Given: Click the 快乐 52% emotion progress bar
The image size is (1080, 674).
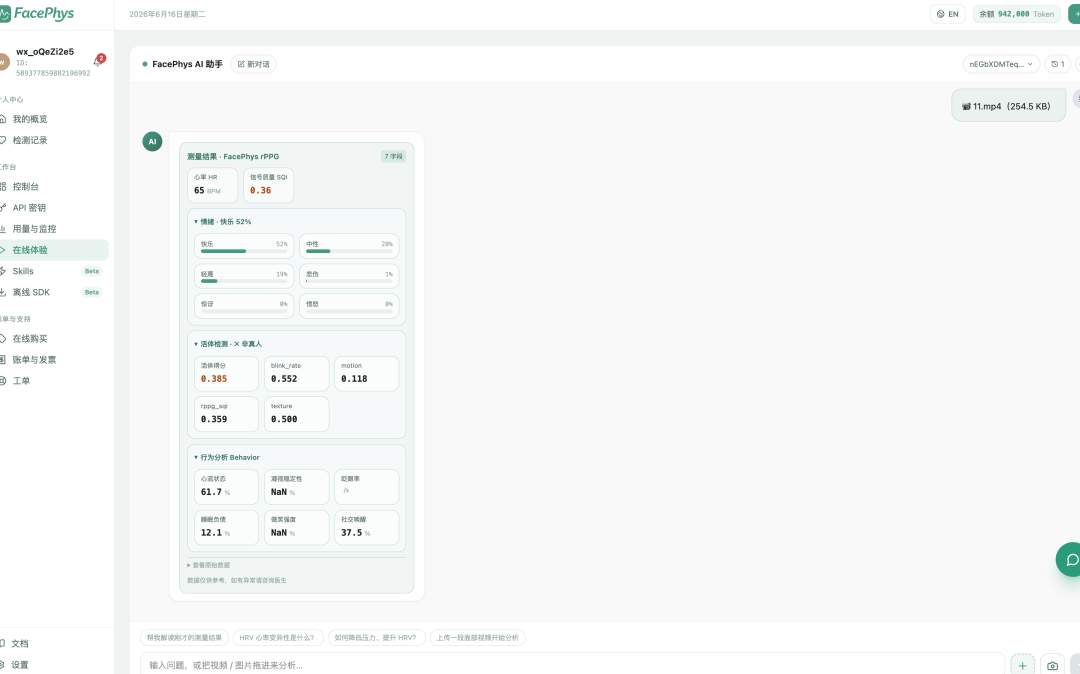Looking at the screenshot, I should 244,251.
